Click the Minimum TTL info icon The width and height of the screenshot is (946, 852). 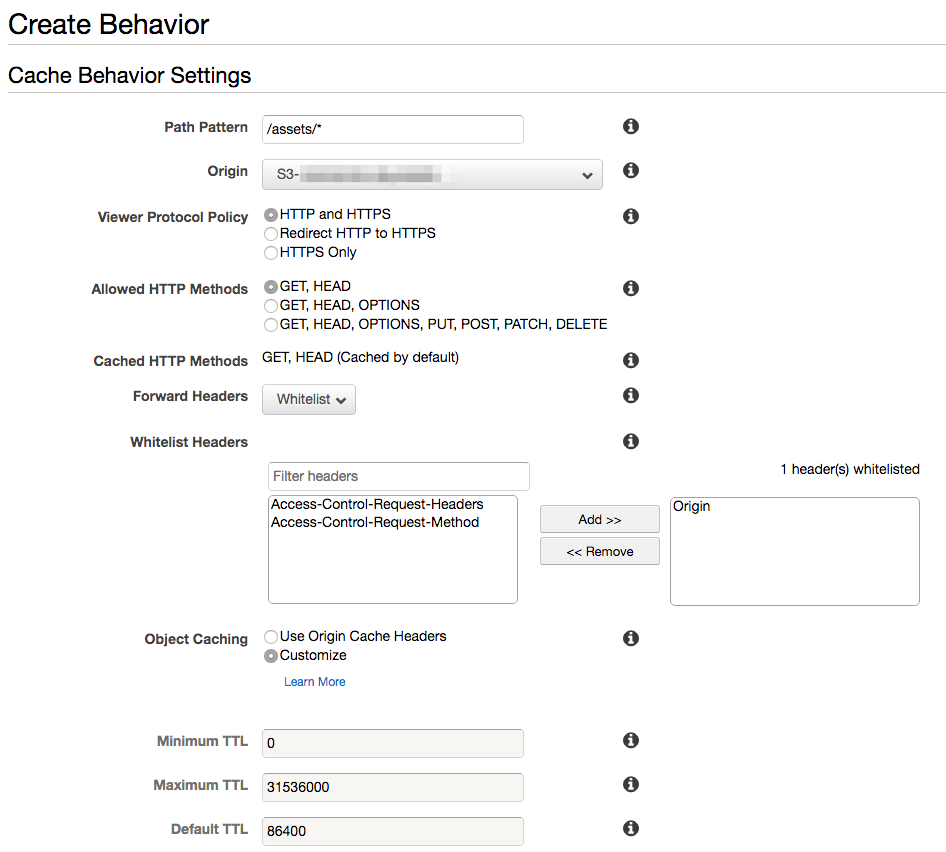[x=631, y=741]
